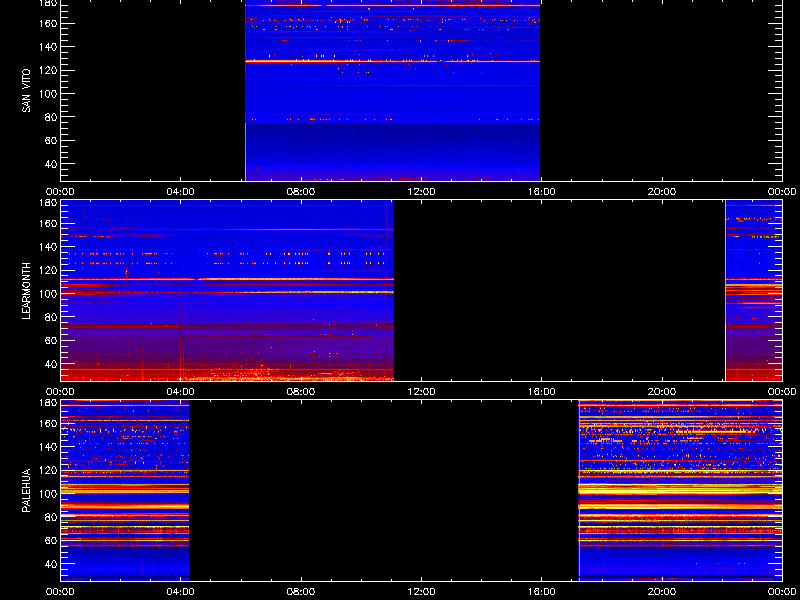Image resolution: width=800 pixels, height=600 pixels.
Task: Click the 100 frequency label on Learmonth axis
Action: click(47, 294)
